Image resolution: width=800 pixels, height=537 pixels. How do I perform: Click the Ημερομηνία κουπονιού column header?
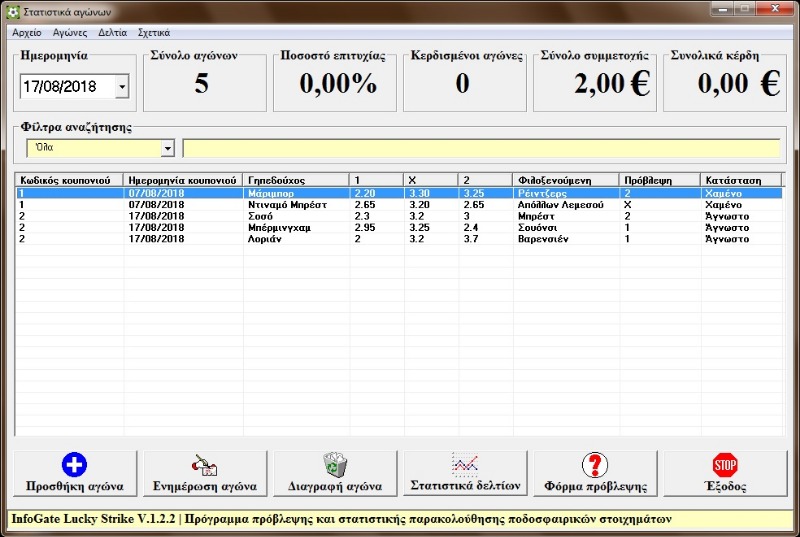click(x=182, y=180)
